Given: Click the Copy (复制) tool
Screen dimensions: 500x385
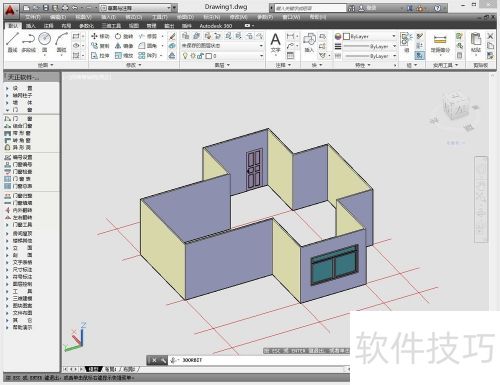Looking at the screenshot, I should [100, 46].
